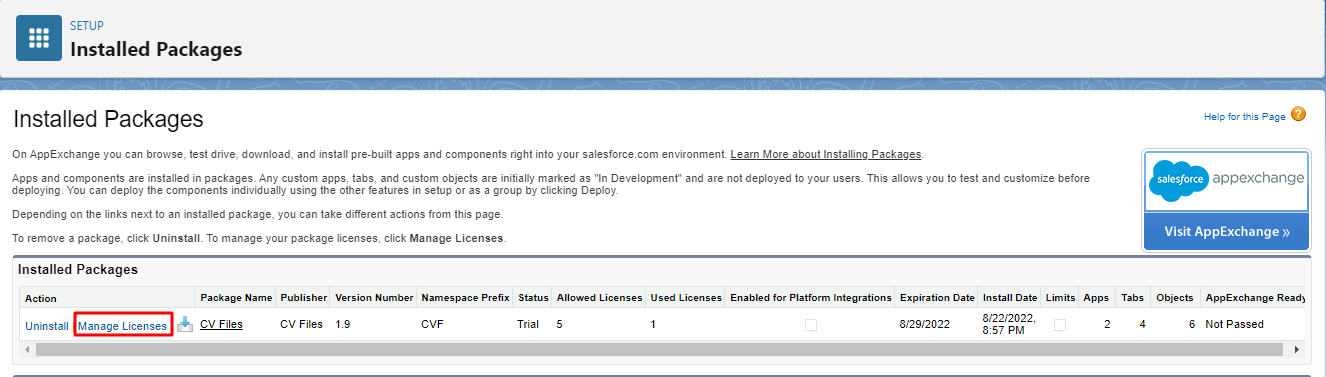Toggle Enabled for Platform Integrations checkbox
Image resolution: width=1326 pixels, height=377 pixels.
[811, 325]
